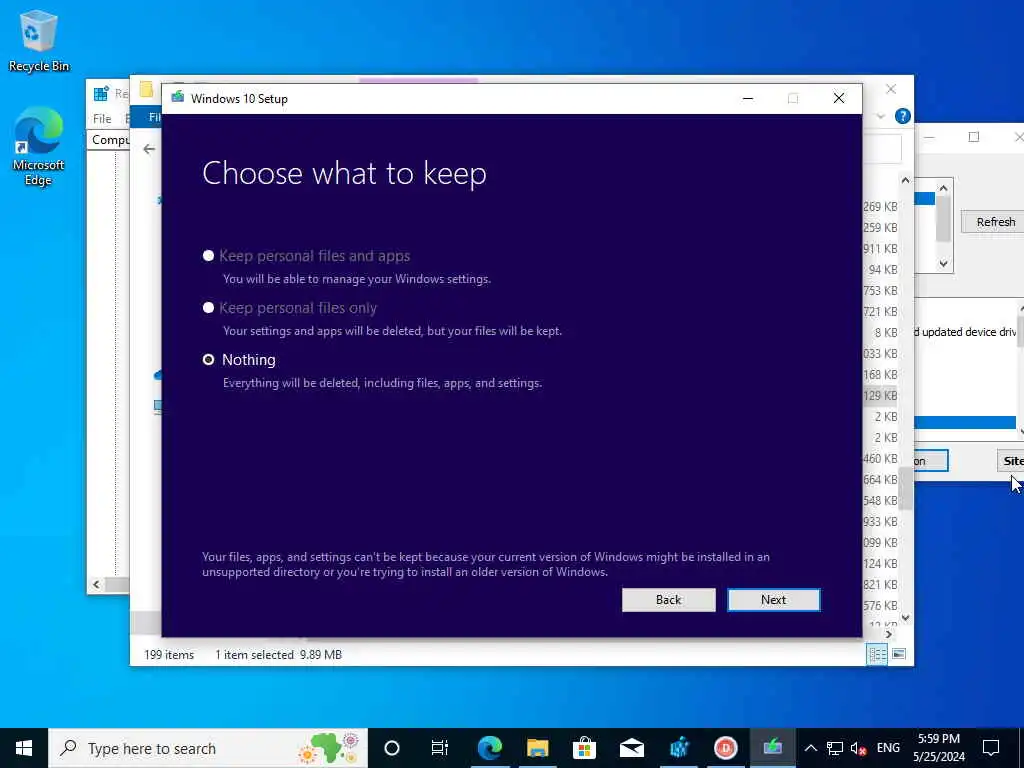Open the network tray icon
This screenshot has width=1024, height=768.
point(835,748)
